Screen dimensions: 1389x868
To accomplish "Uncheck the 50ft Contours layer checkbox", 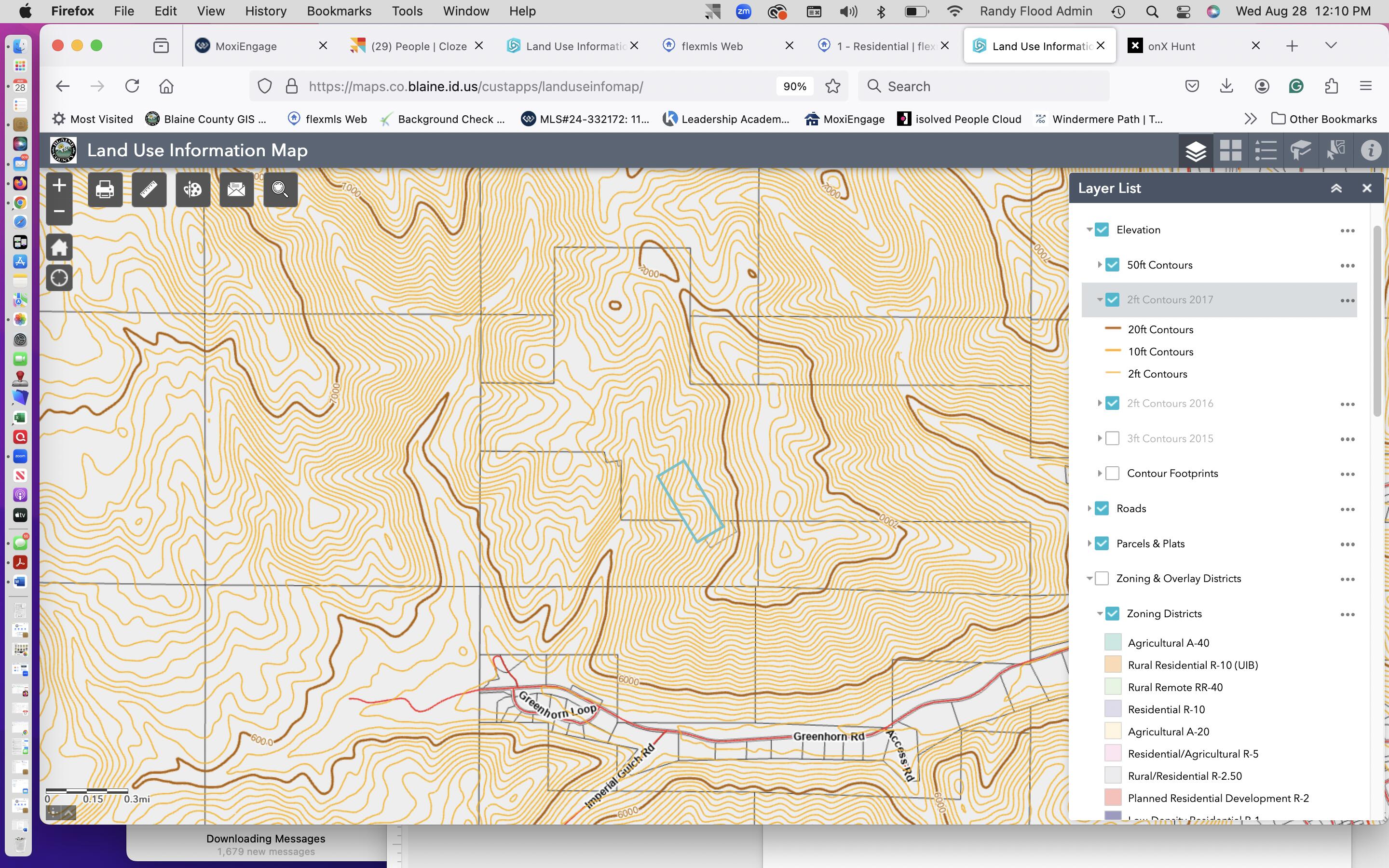I will coord(1112,265).
